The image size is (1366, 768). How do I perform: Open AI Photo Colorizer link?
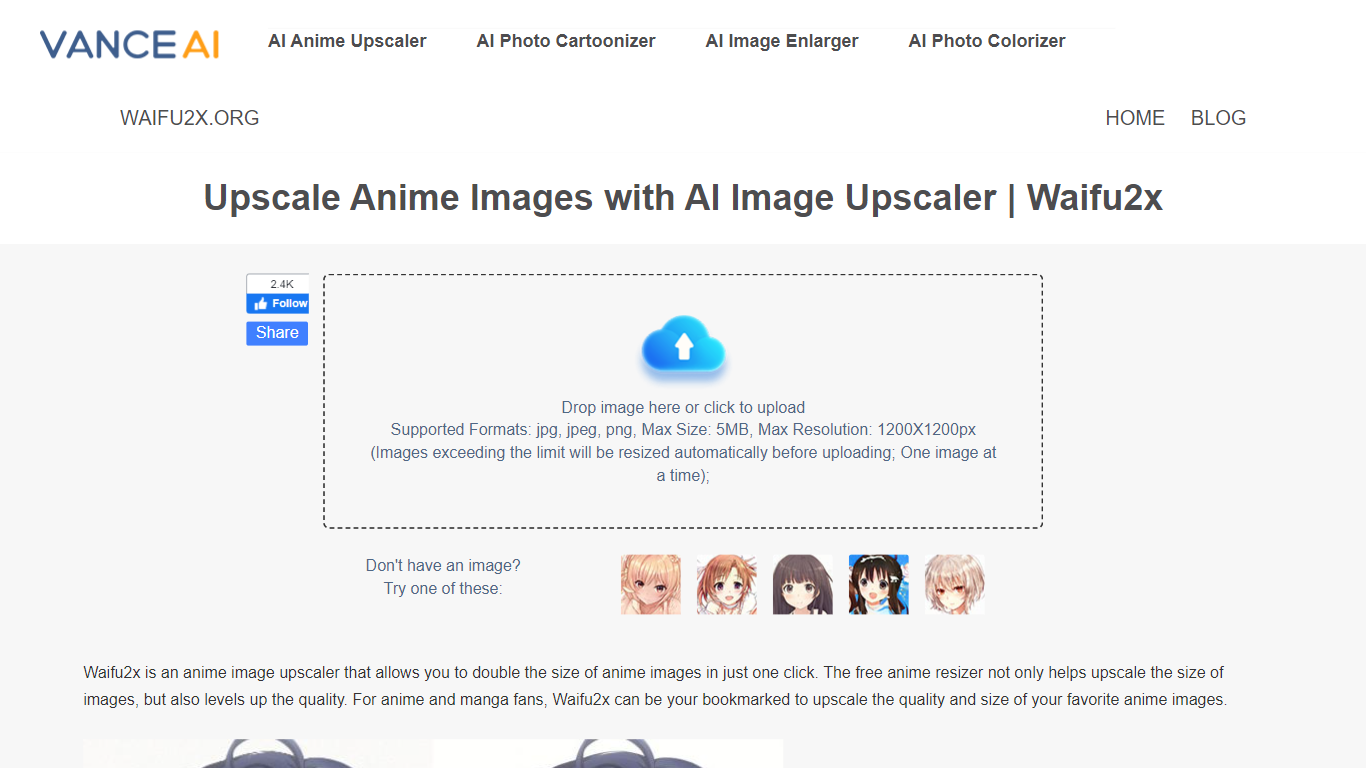(x=987, y=41)
